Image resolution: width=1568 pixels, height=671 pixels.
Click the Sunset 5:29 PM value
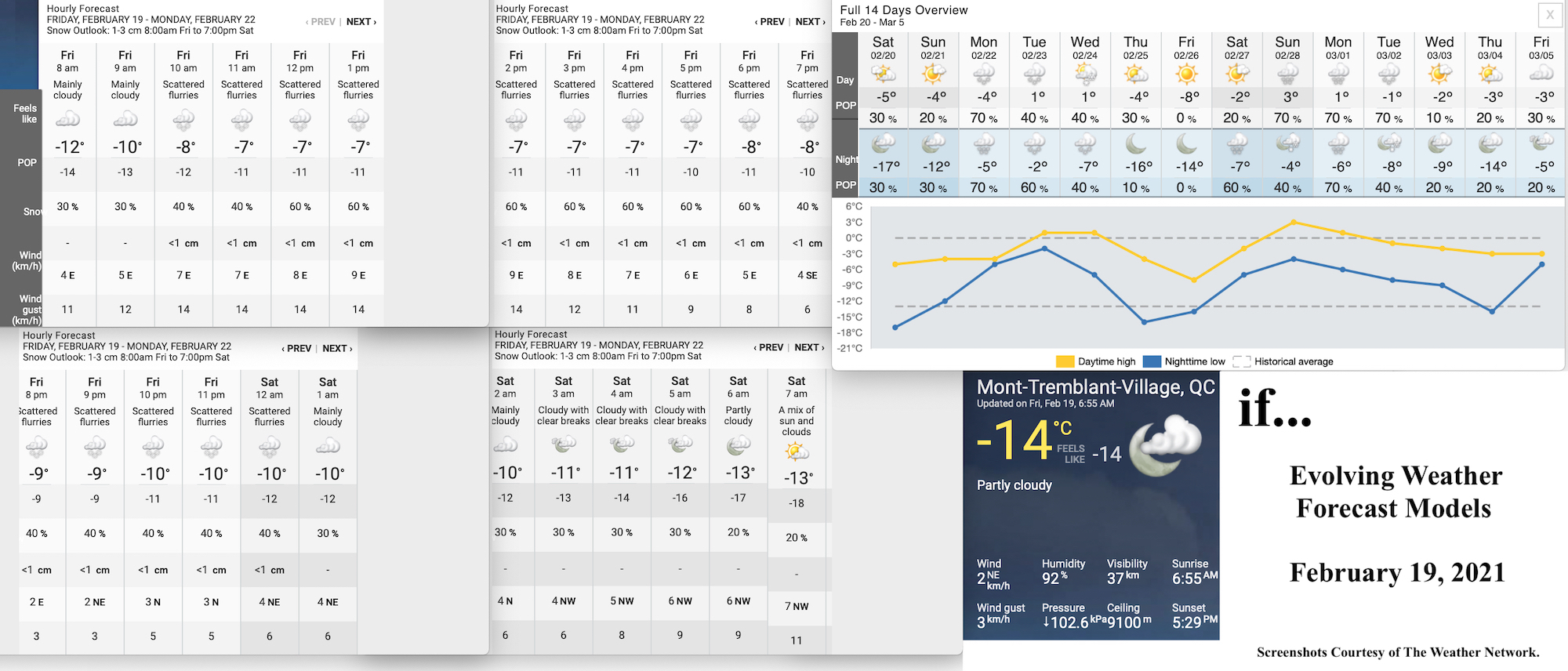1195,622
